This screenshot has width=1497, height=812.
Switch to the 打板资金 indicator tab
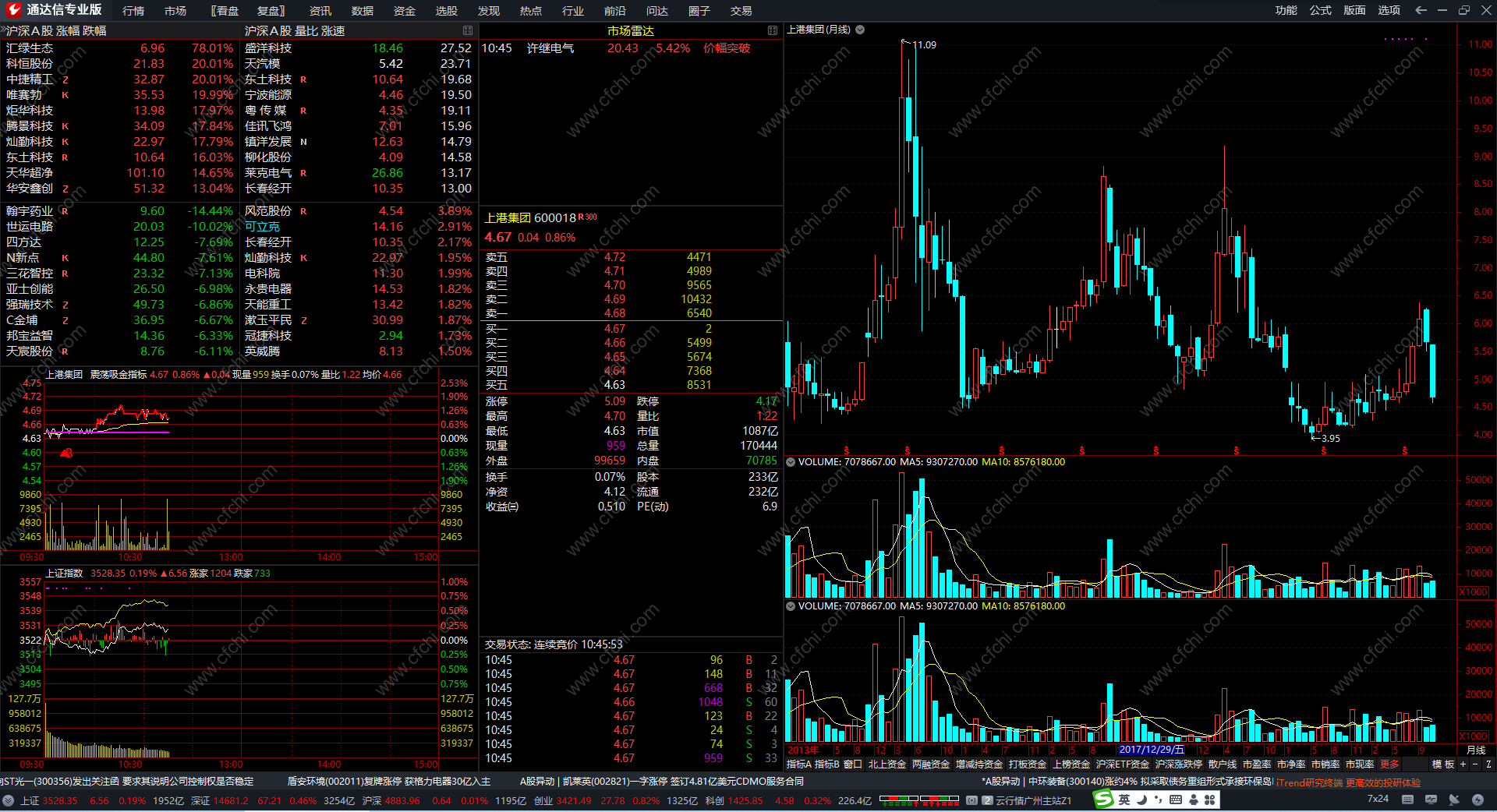[1028, 764]
